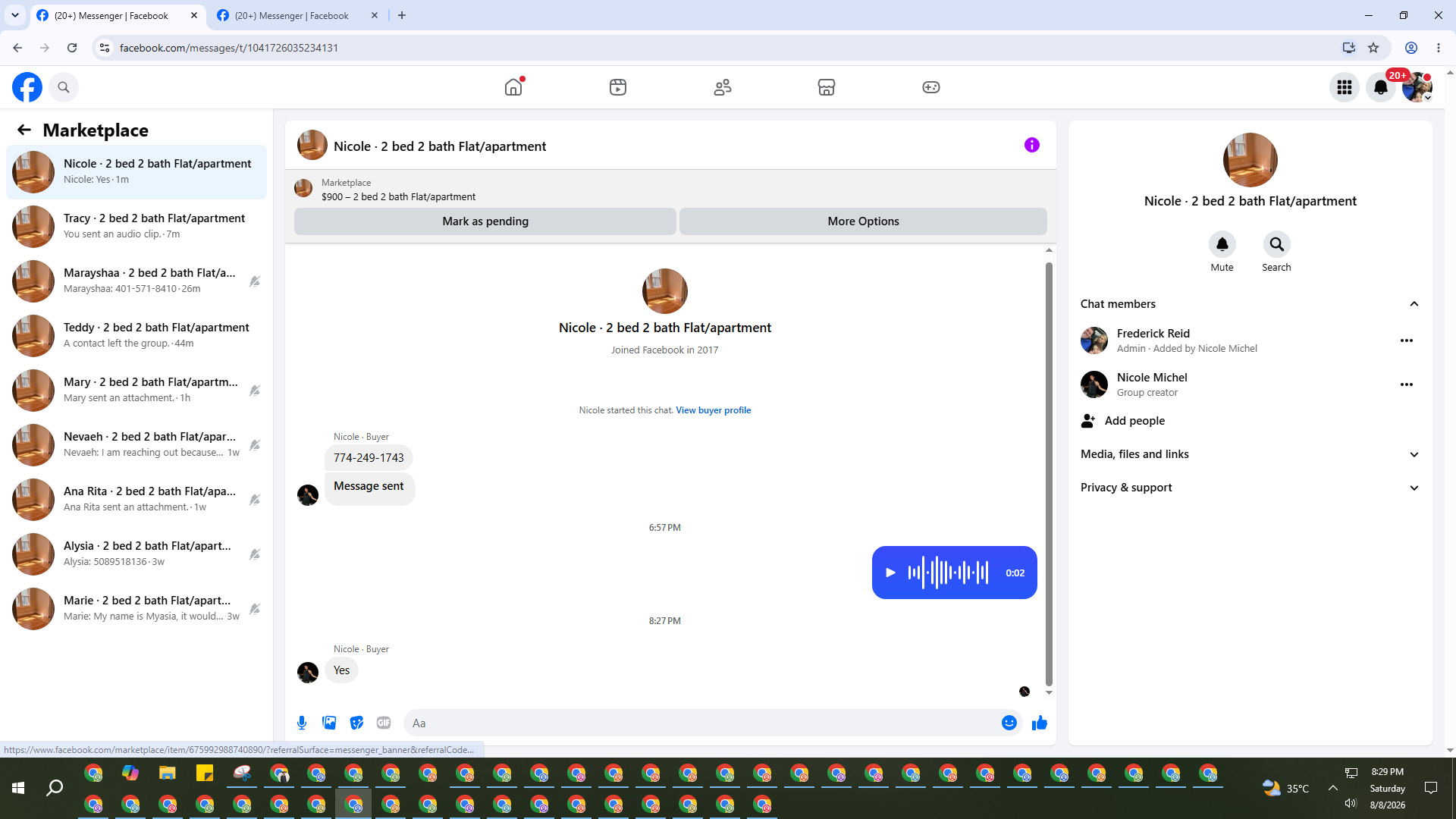Open conversation information with the purple icon
Image resolution: width=1456 pixels, height=819 pixels.
pos(1032,145)
